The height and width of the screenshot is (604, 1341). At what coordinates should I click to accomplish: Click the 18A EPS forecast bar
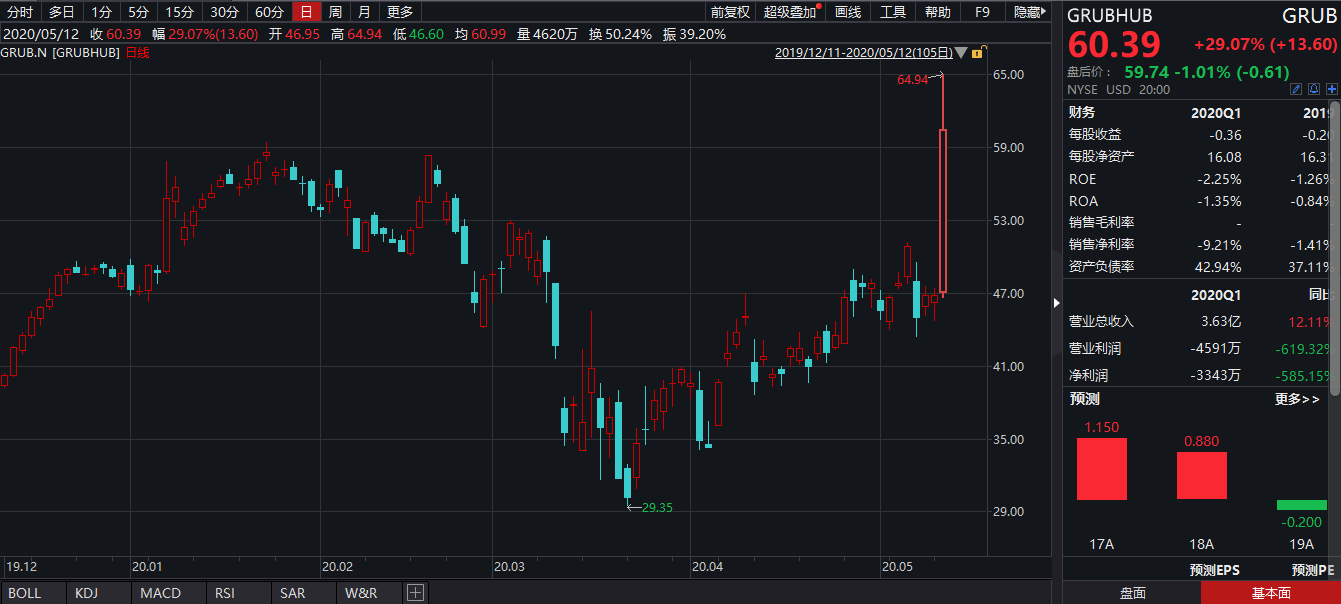click(x=1201, y=476)
